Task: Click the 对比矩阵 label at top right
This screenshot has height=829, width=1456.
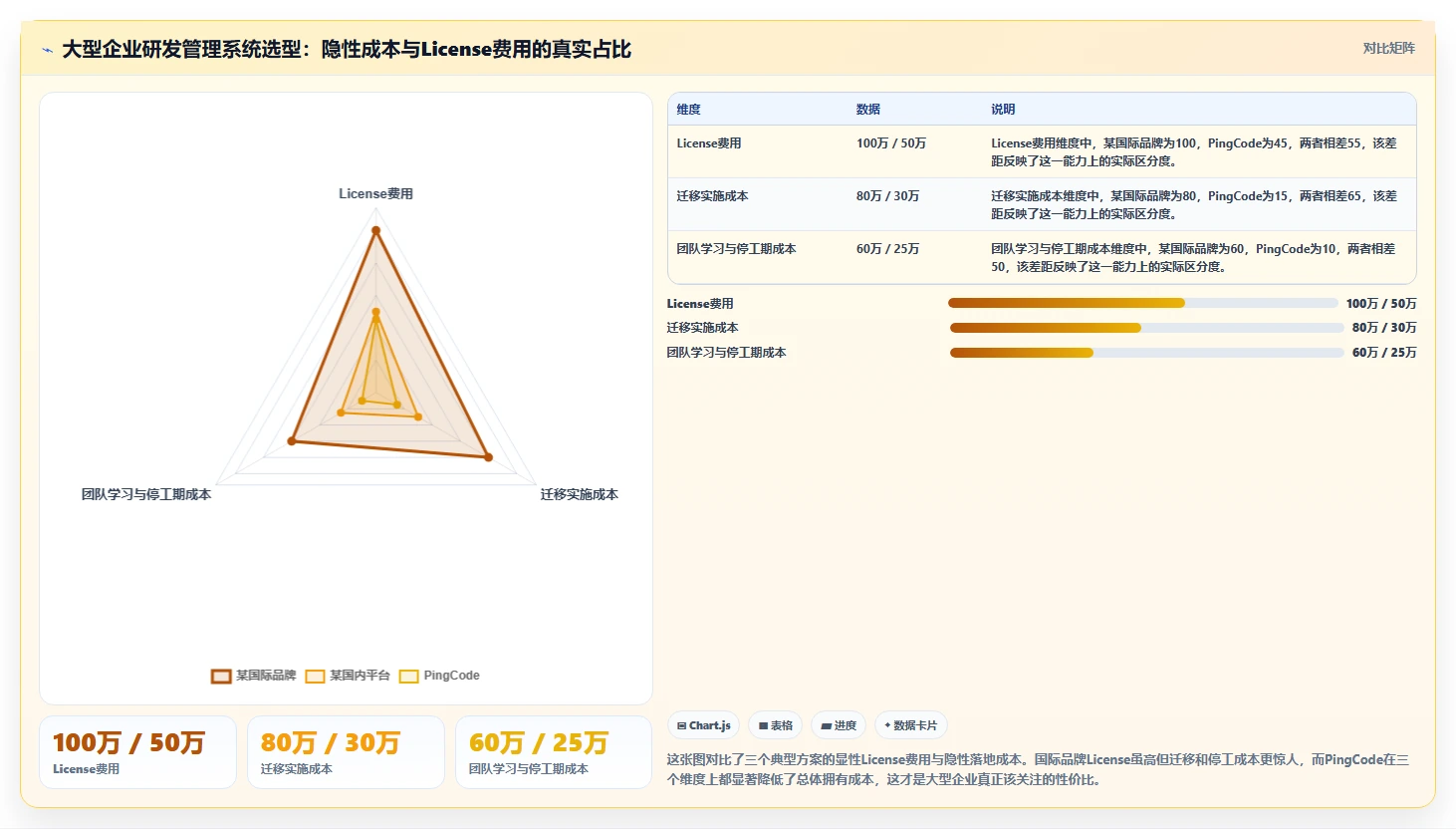Action: coord(1388,48)
